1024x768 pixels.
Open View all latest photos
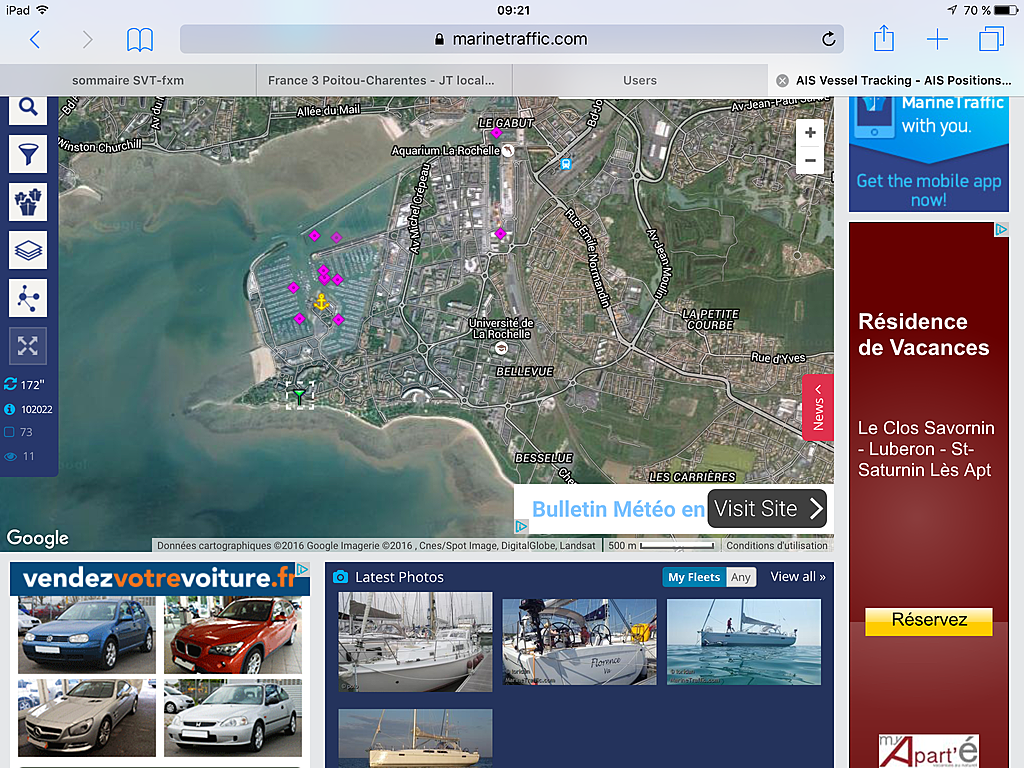click(797, 577)
